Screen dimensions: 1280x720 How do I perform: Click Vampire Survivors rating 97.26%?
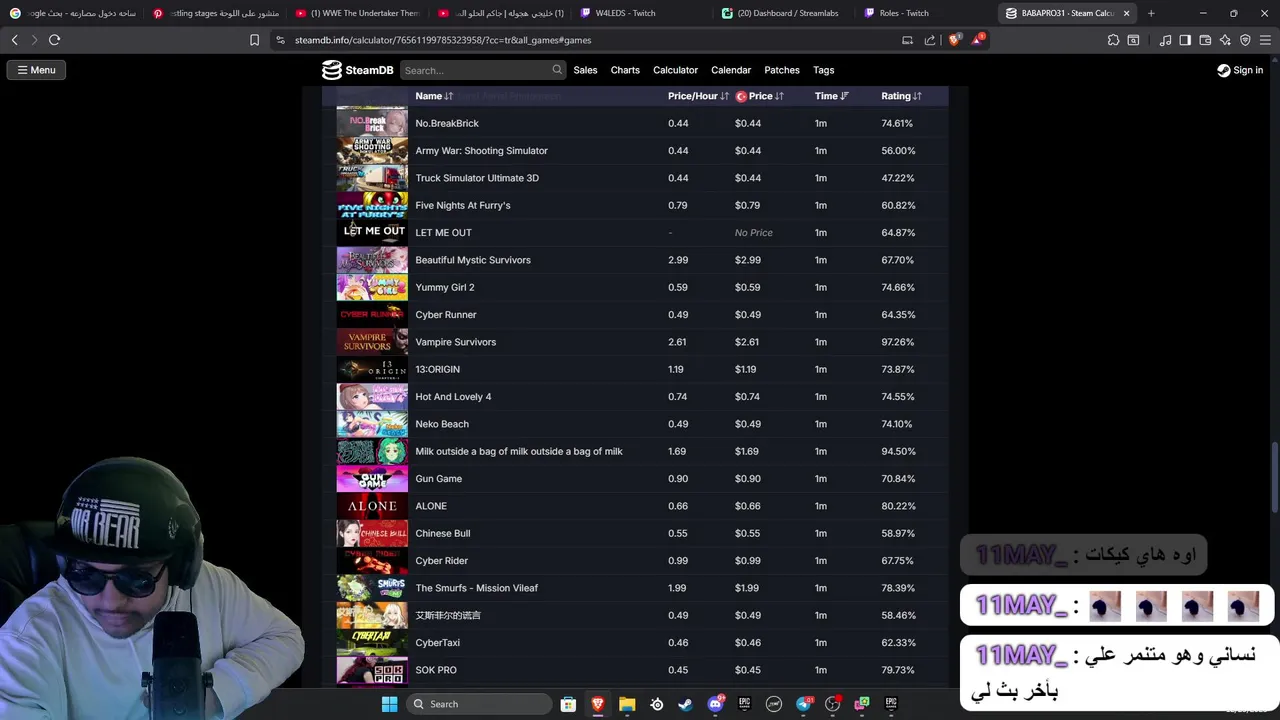[898, 342]
